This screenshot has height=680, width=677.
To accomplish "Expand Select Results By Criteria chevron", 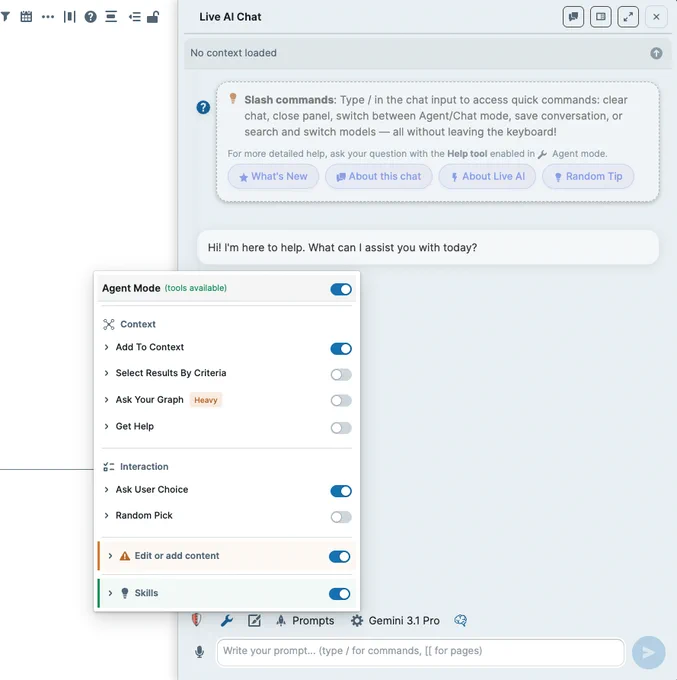I will point(106,373).
